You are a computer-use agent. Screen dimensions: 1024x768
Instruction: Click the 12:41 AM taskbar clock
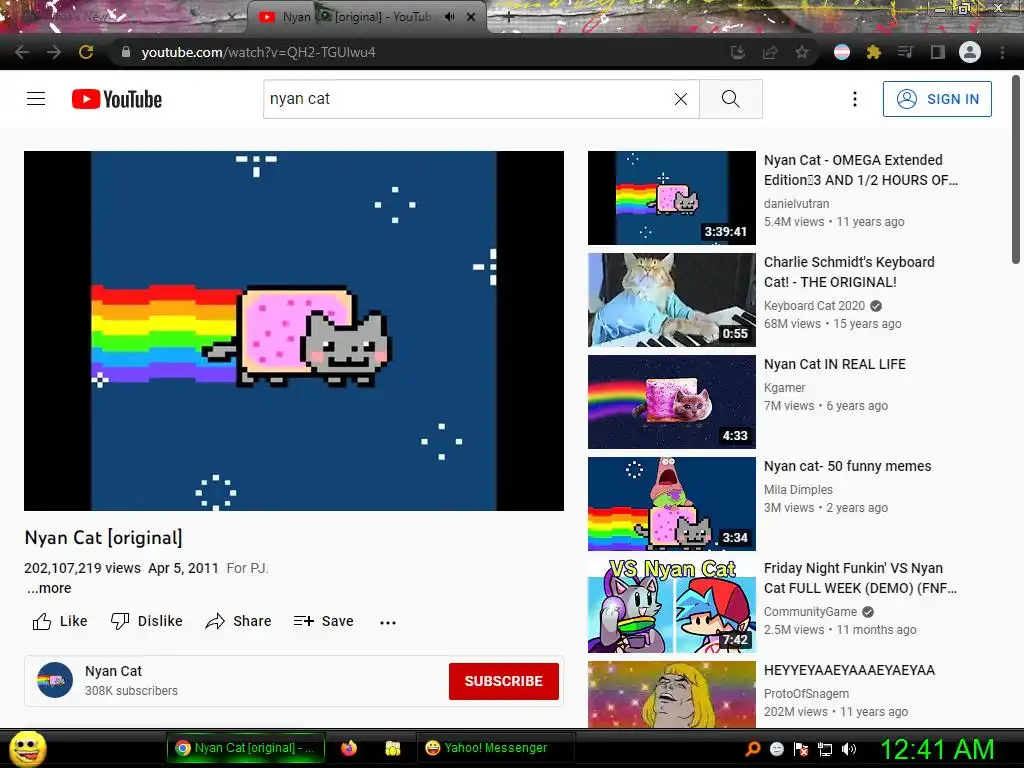(937, 749)
